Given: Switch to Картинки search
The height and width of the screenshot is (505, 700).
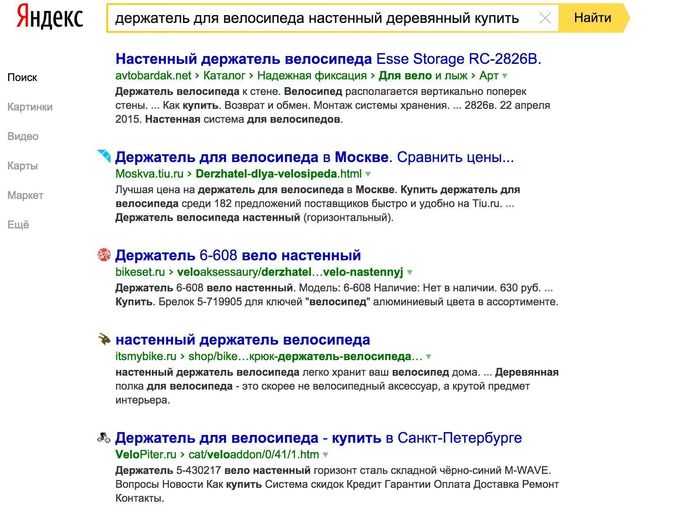Looking at the screenshot, I should (30, 107).
